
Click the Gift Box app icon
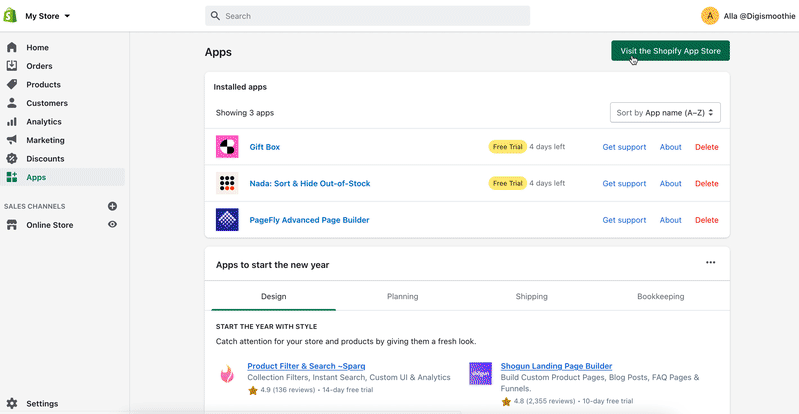pyautogui.click(x=227, y=147)
